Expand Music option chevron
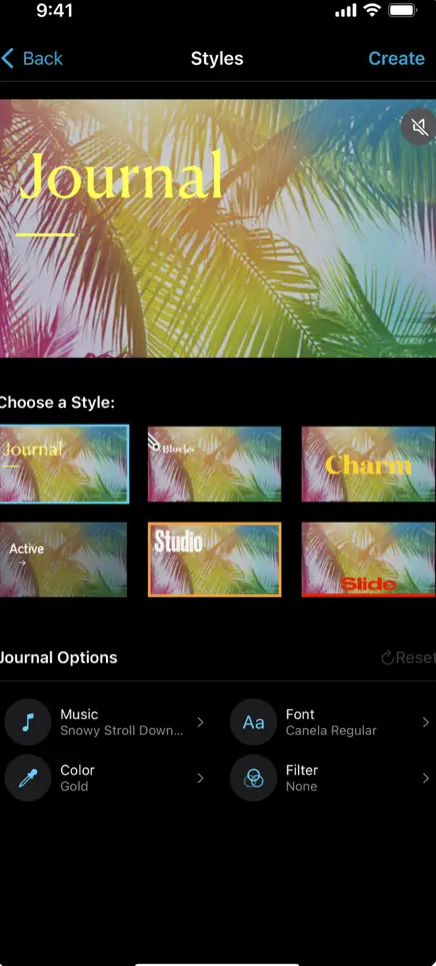The image size is (436, 966). (200, 722)
